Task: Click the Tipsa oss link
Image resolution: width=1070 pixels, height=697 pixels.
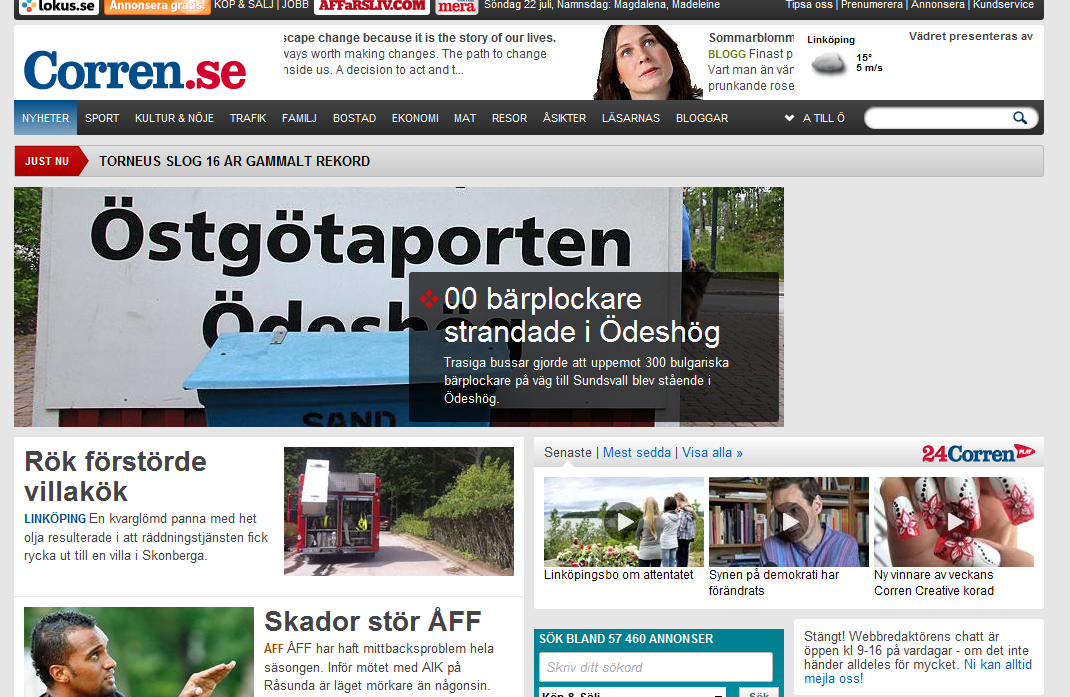Action: (x=809, y=5)
